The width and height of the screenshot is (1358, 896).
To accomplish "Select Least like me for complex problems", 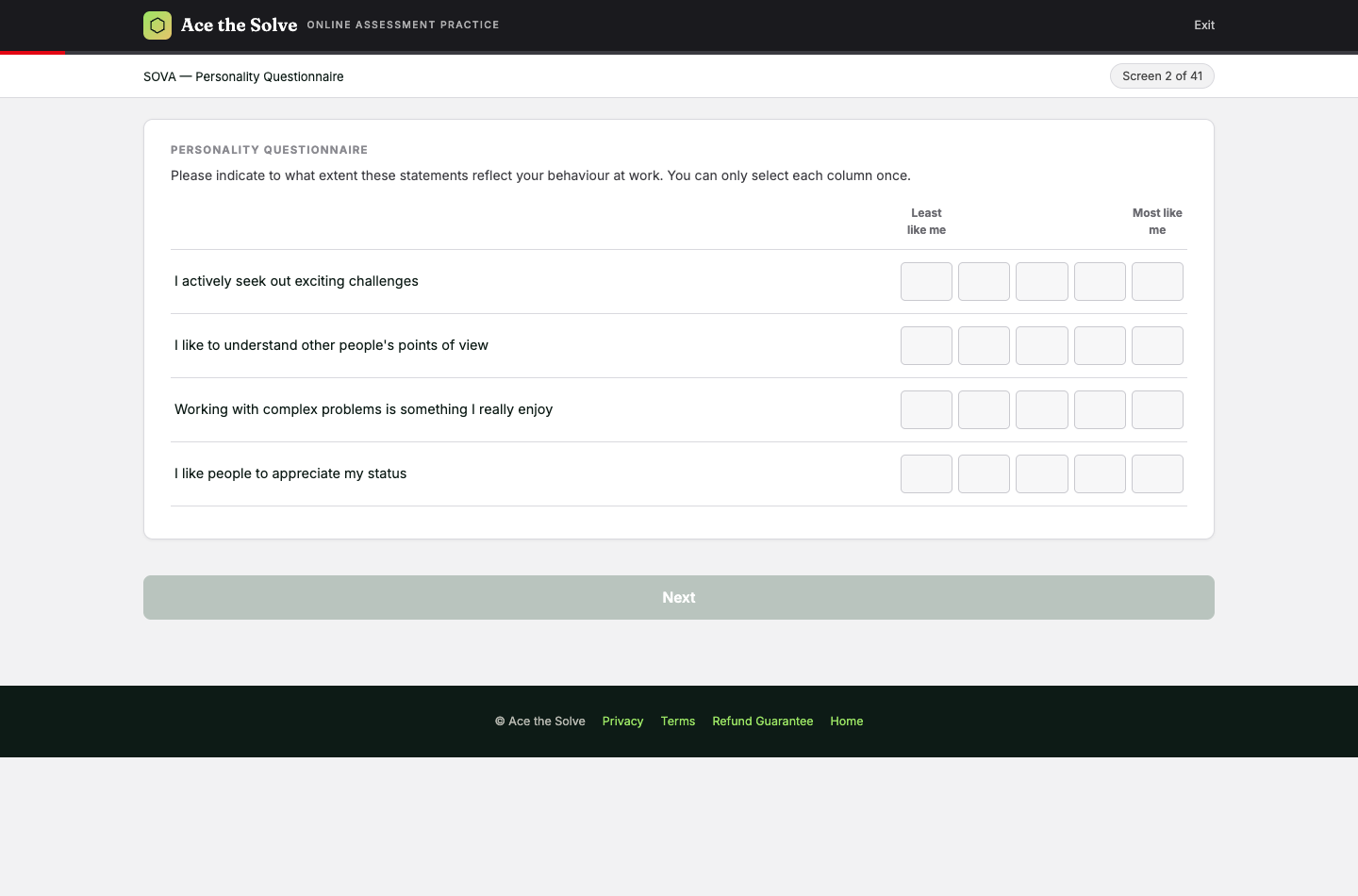I will pyautogui.click(x=926, y=409).
